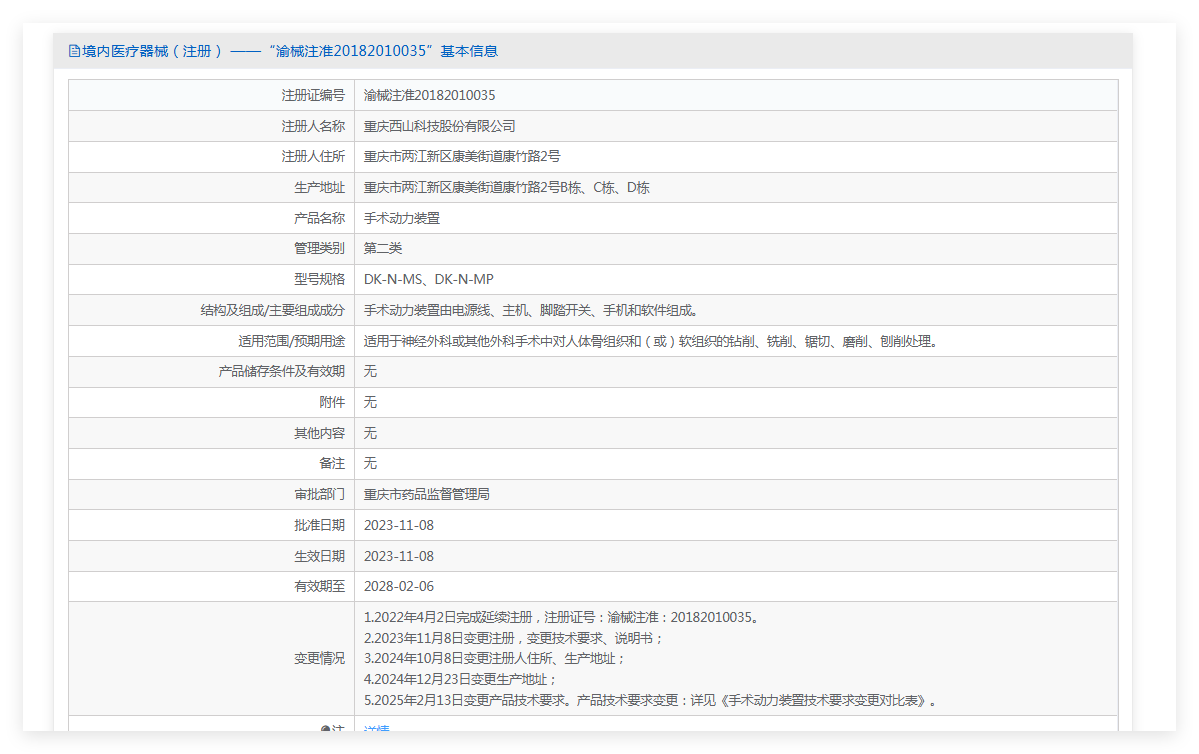
Task: Select the 无 value in the 附件 row
Action: [x=370, y=402]
